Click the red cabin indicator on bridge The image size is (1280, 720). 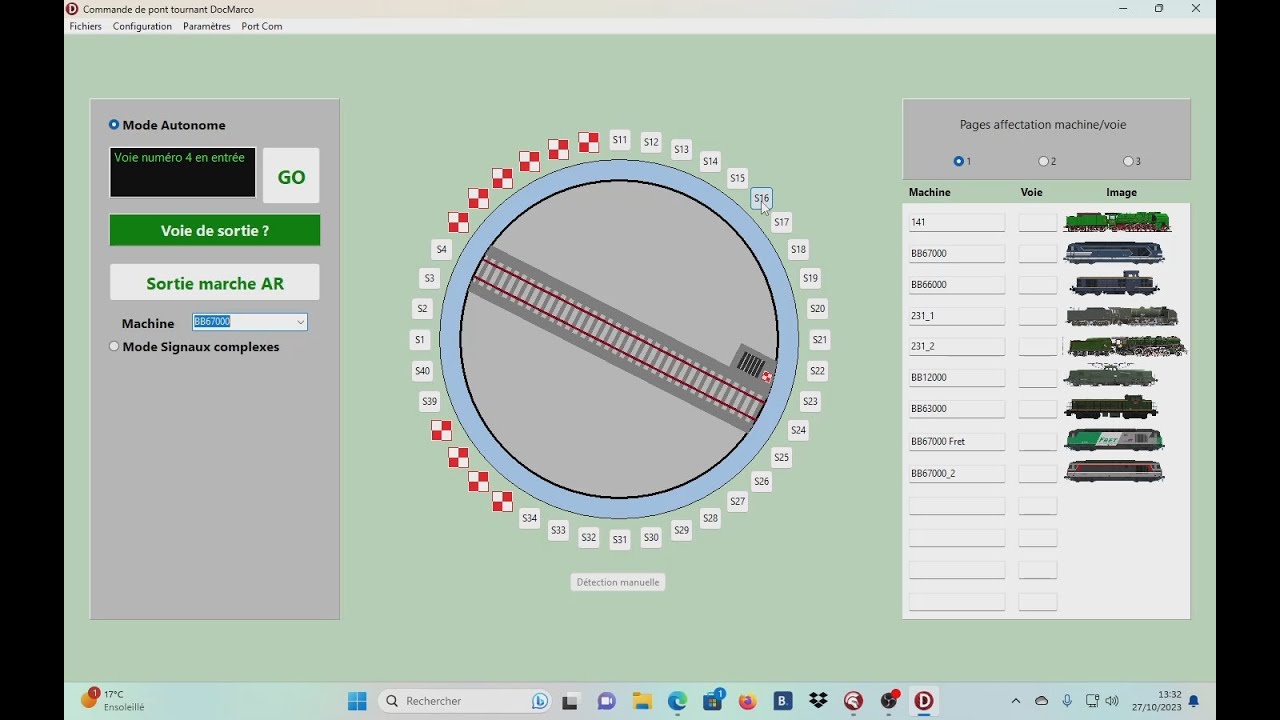(766, 376)
